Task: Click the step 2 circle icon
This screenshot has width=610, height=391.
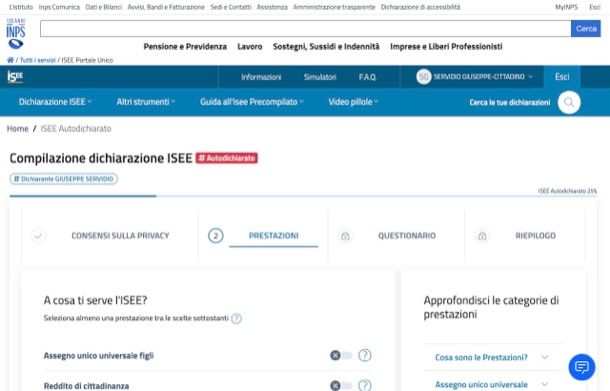Action: (216, 236)
